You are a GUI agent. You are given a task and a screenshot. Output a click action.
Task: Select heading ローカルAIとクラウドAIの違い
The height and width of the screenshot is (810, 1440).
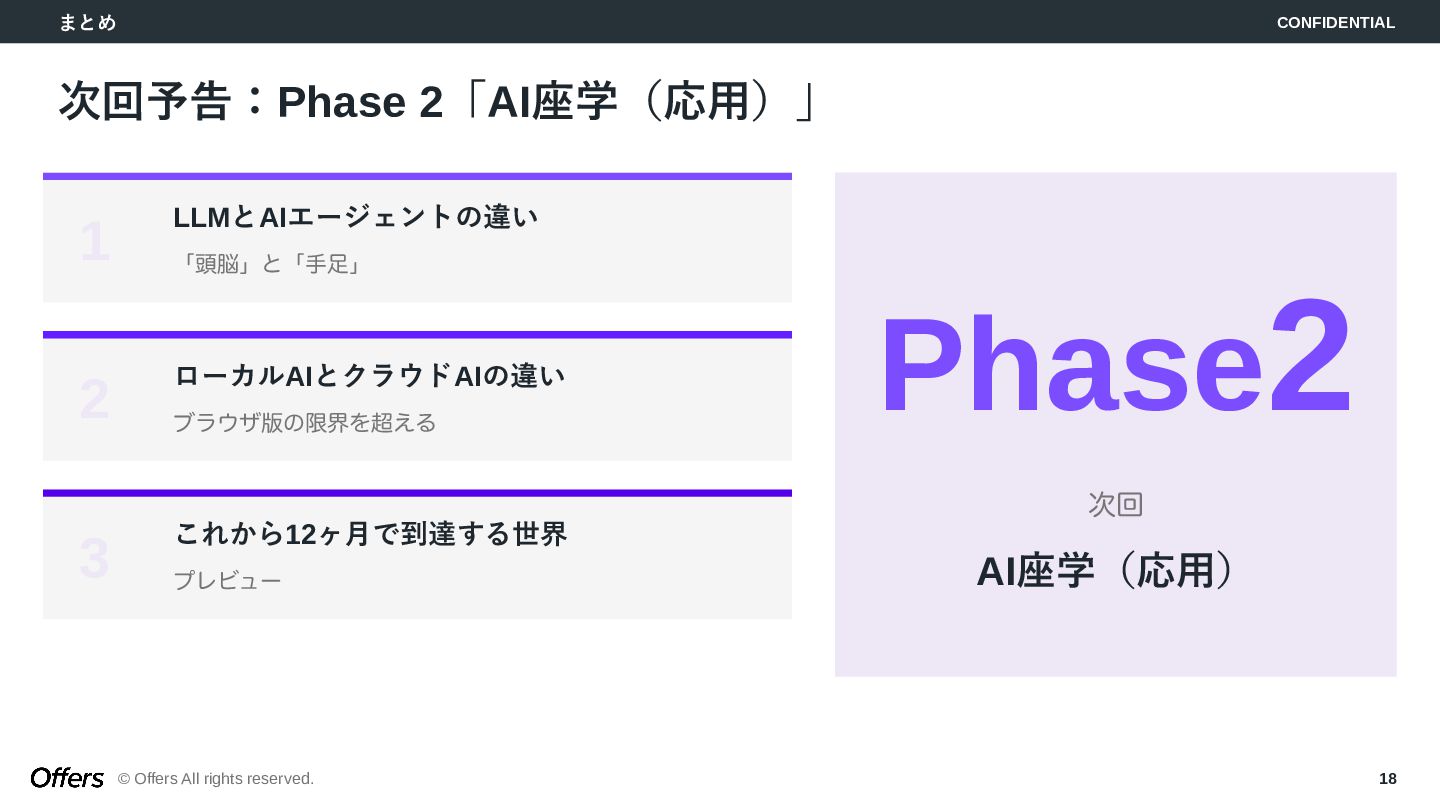point(370,376)
